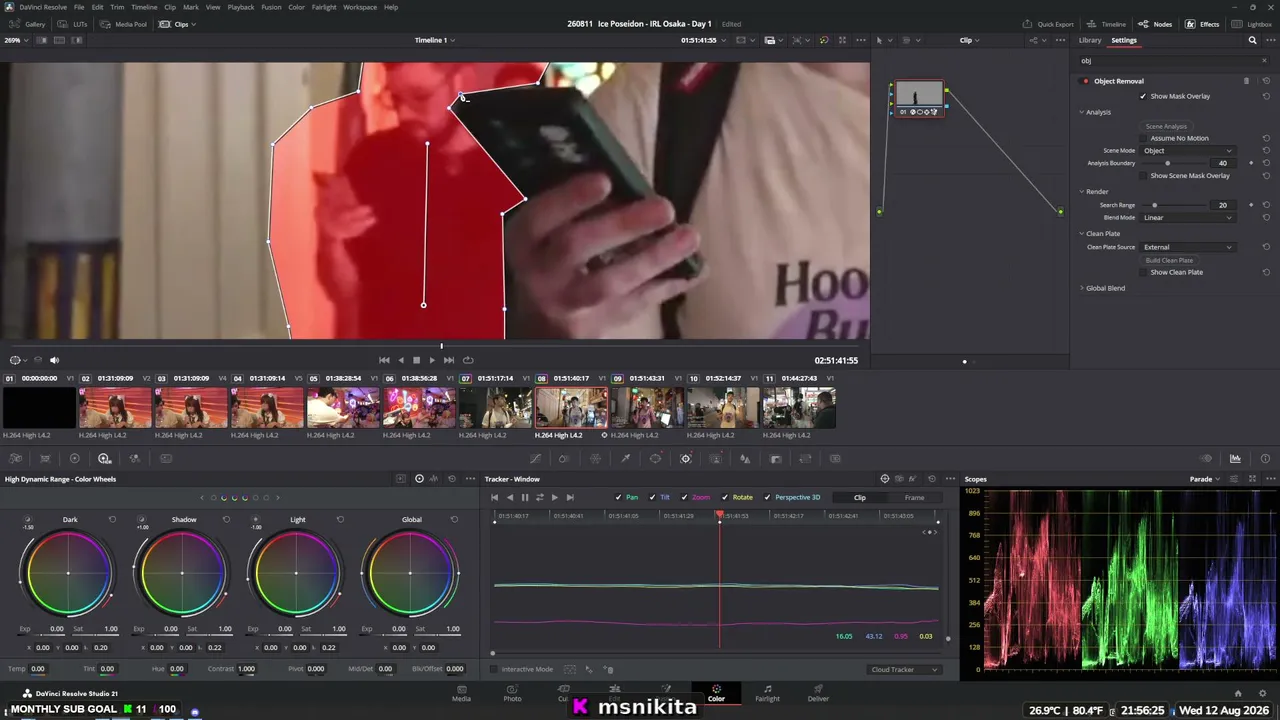
Task: Play the clip forward in viewer
Action: [x=432, y=360]
